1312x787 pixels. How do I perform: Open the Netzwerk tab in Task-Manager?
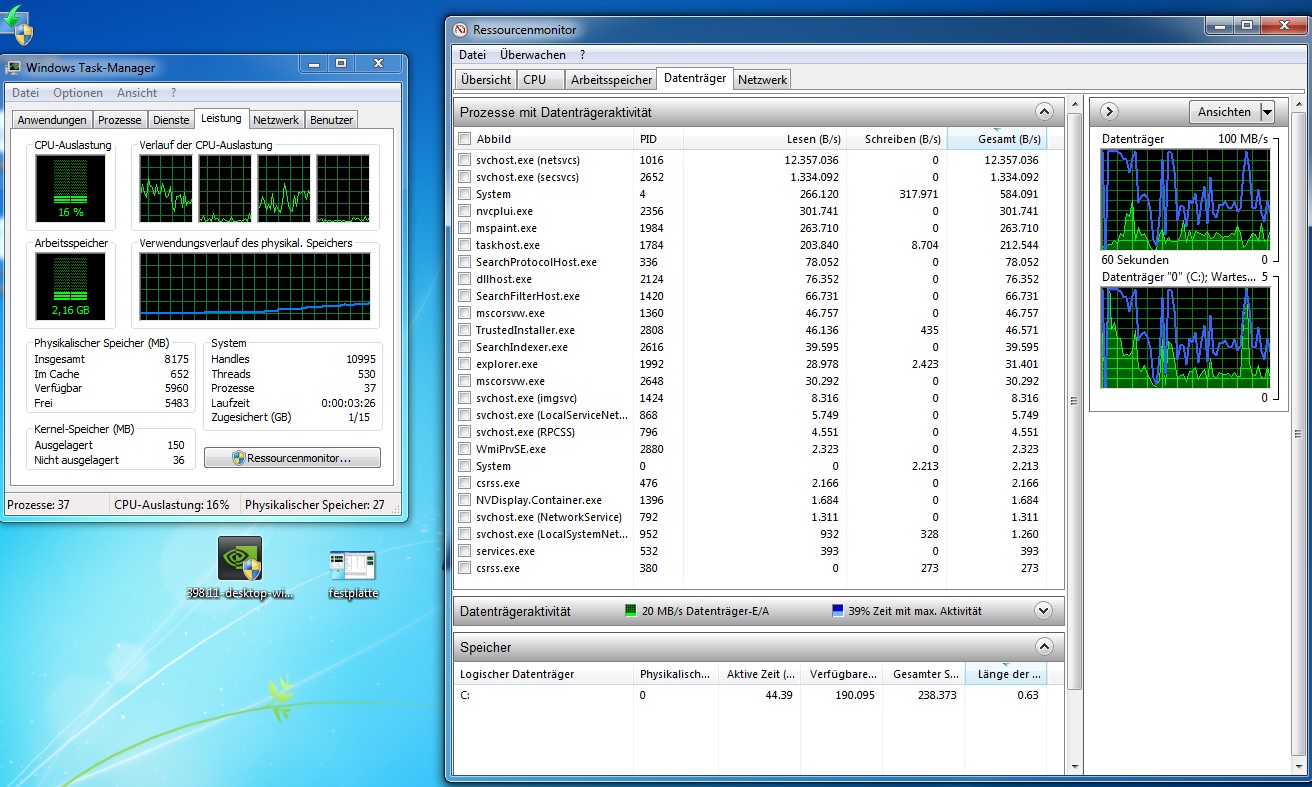coord(276,120)
